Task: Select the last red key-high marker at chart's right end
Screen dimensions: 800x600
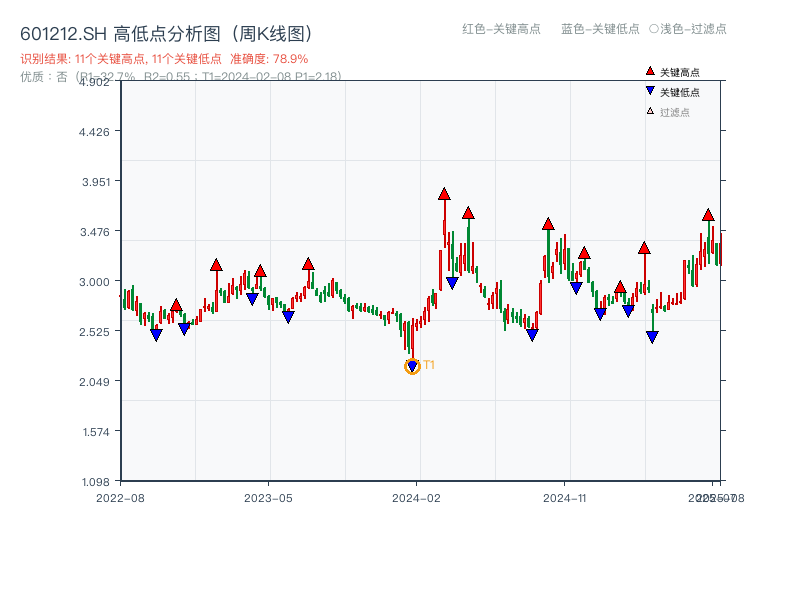Action: point(708,215)
